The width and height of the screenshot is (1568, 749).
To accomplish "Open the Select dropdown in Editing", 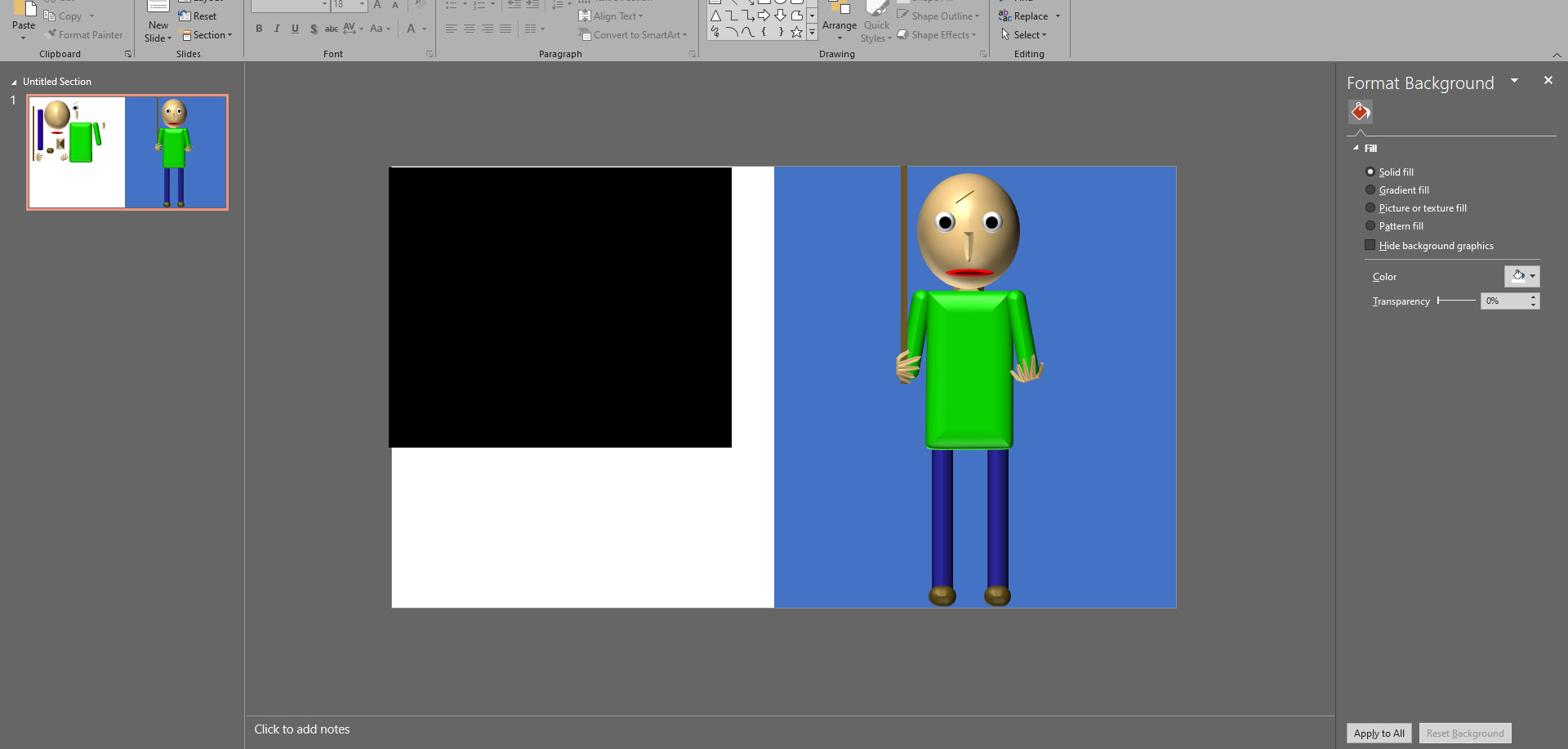I will (1024, 34).
